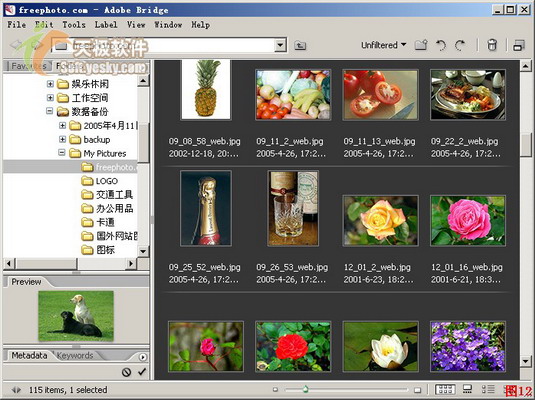Select yellow rose thumbnail 12_01_2_web.jpg
Image resolution: width=535 pixels, height=400 pixels.
(380, 220)
